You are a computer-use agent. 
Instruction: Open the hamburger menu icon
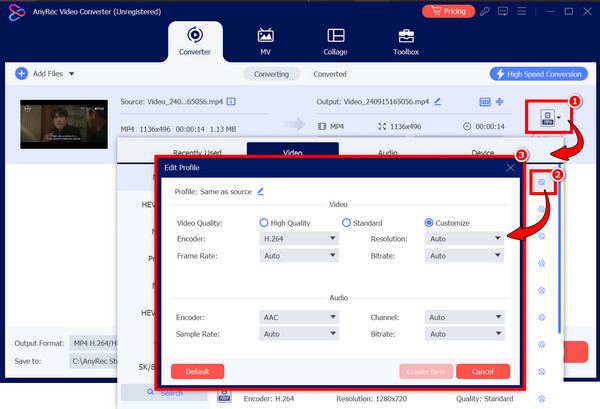coord(521,11)
